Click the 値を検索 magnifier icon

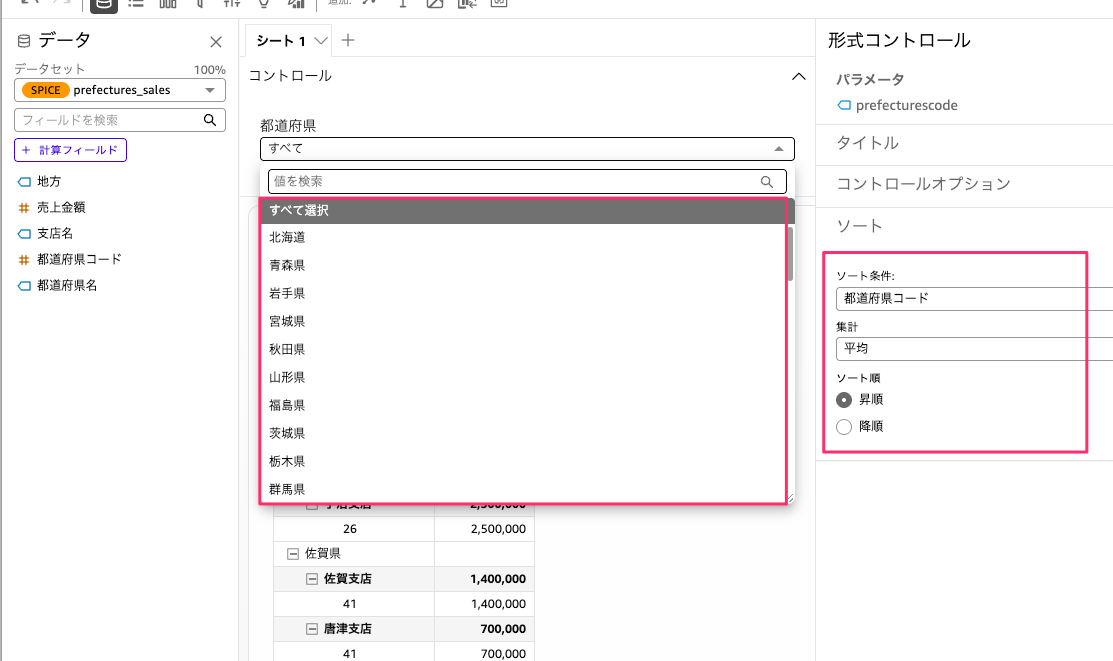tap(767, 182)
